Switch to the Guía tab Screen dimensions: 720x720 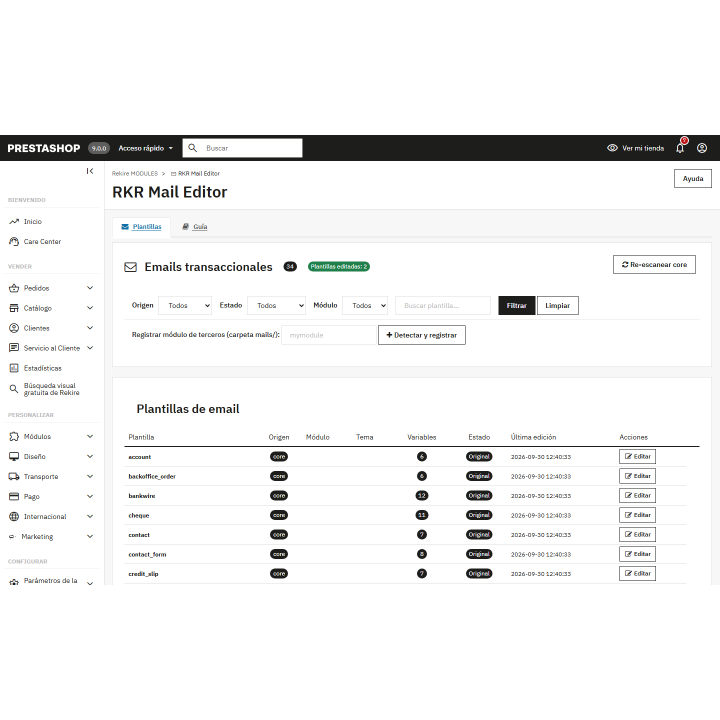coord(195,227)
